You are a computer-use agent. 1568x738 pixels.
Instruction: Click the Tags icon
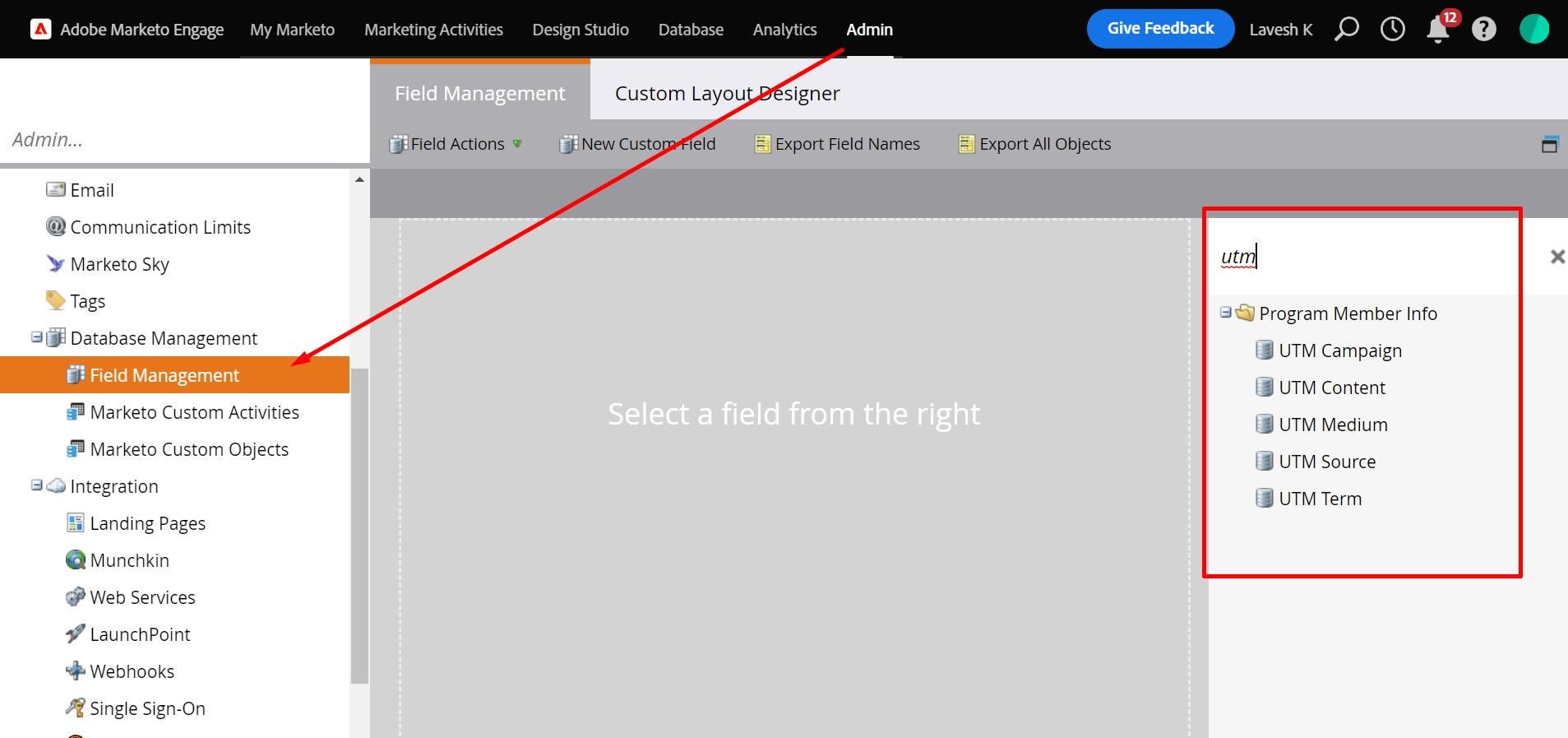(x=56, y=300)
